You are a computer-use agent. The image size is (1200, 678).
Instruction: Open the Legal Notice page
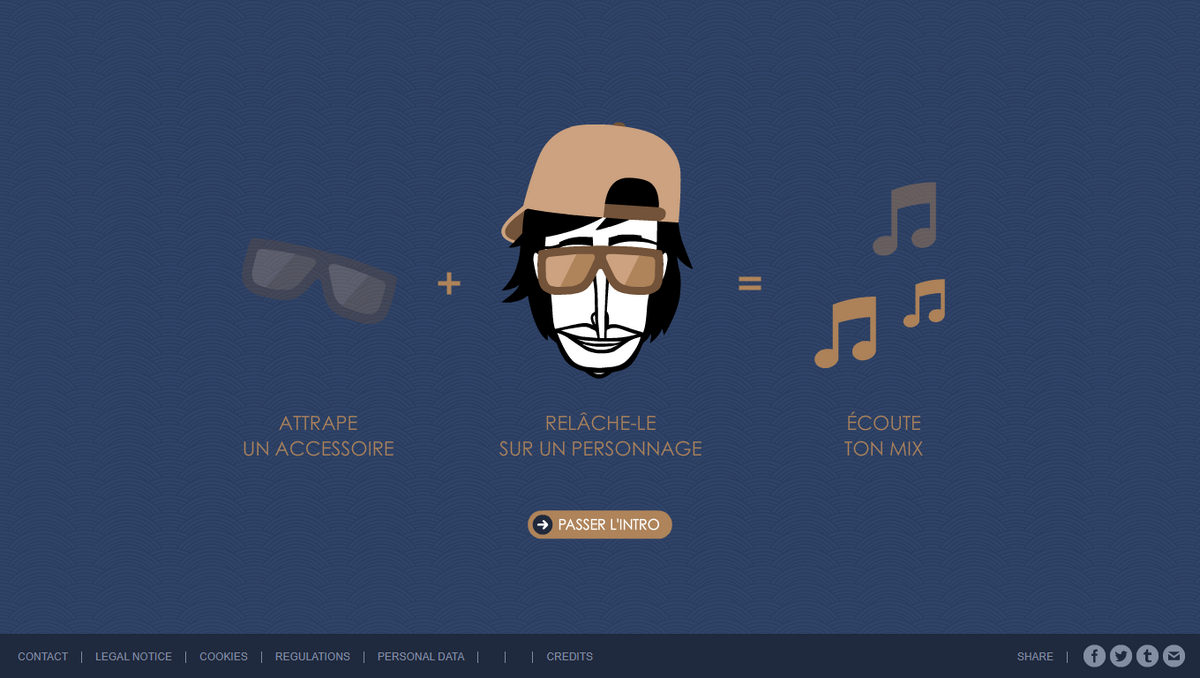coord(133,657)
